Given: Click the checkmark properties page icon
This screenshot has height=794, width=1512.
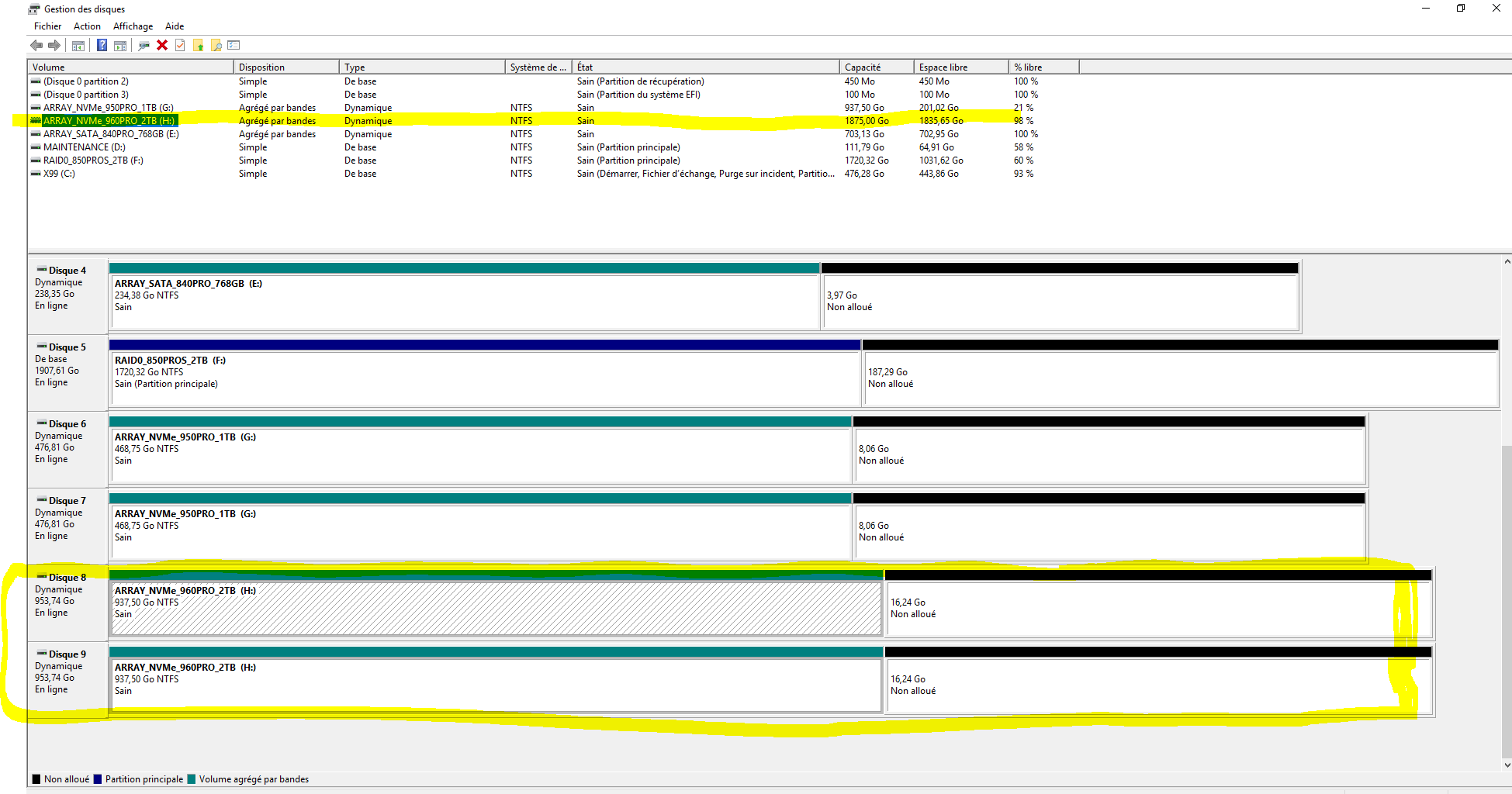Looking at the screenshot, I should [180, 46].
